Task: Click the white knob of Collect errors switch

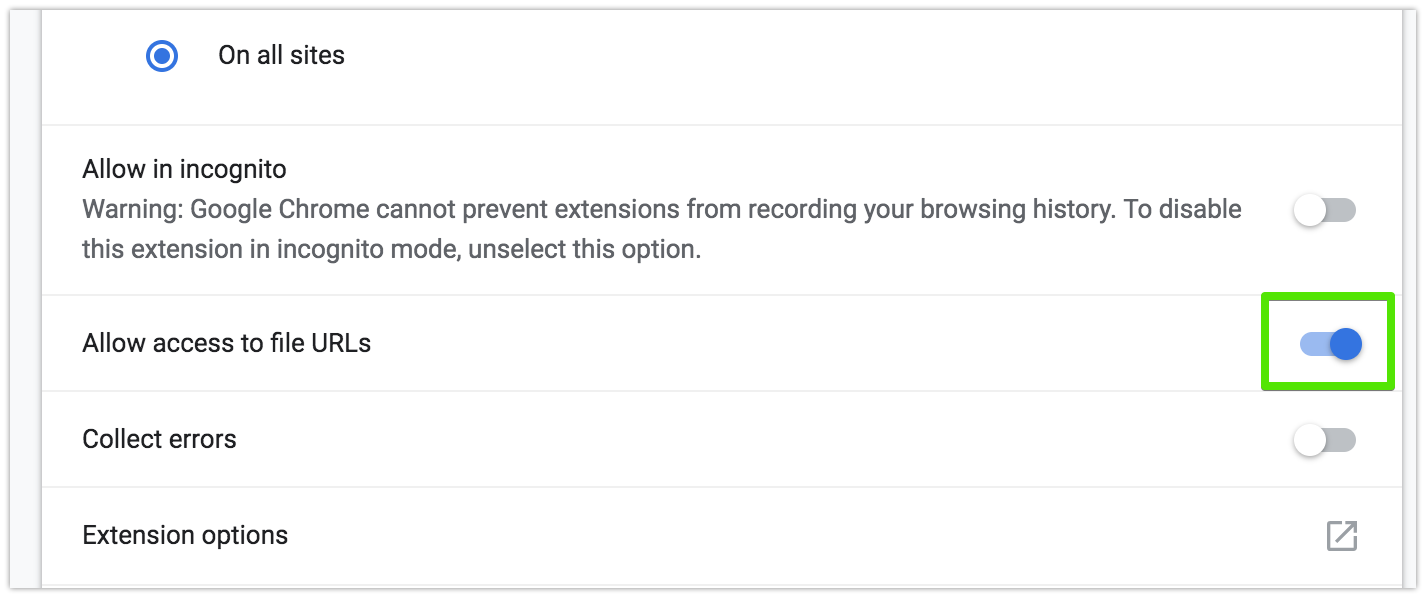Action: click(x=1309, y=440)
